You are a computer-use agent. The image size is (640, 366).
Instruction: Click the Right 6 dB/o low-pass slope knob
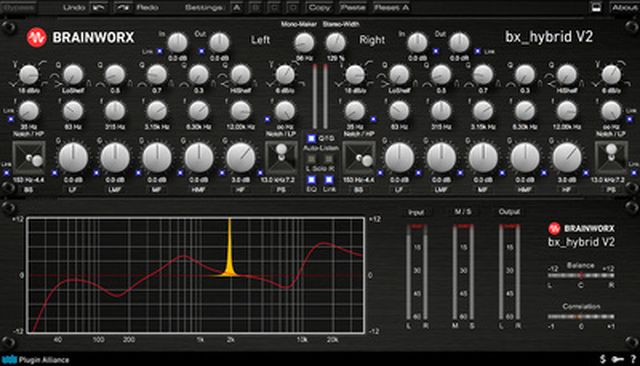611,75
